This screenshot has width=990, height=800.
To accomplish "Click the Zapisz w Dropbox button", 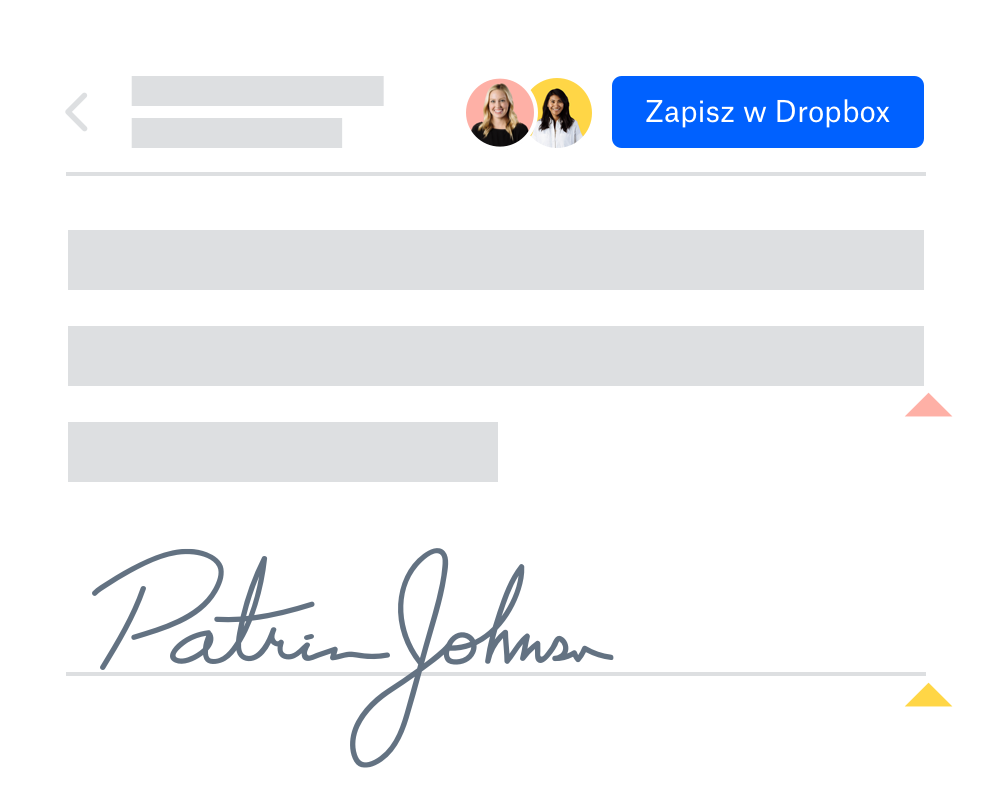I will coord(768,112).
